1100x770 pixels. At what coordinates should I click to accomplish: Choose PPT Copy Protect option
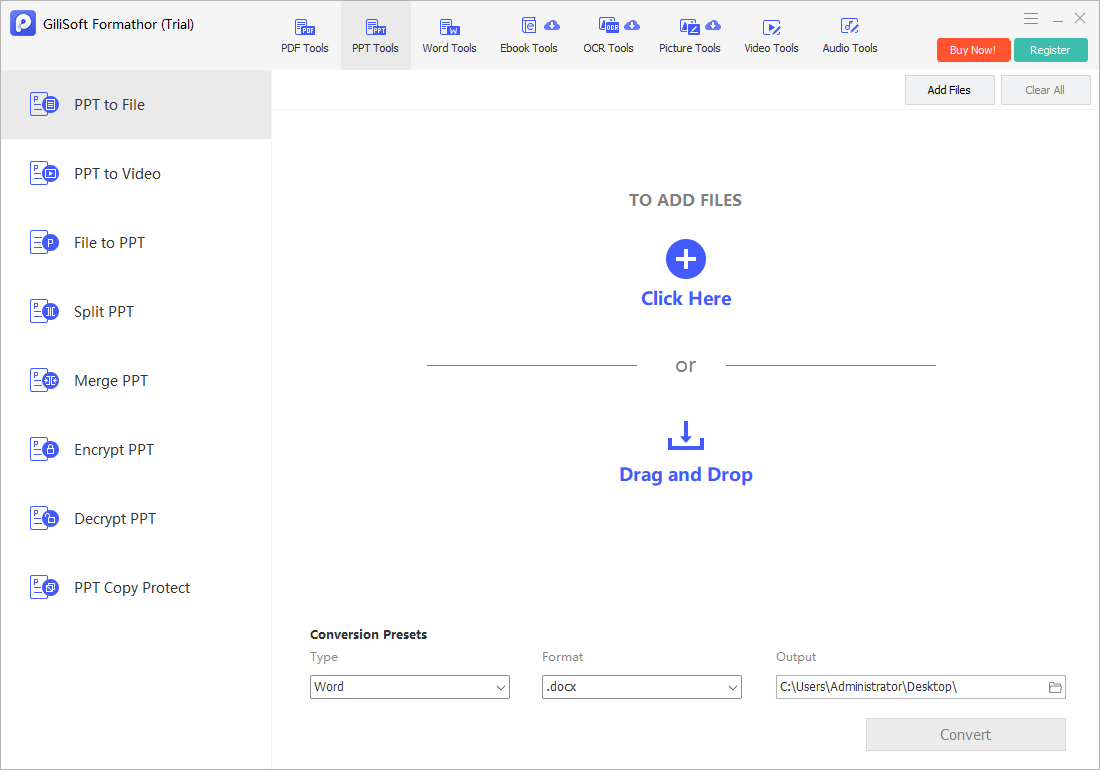tap(136, 588)
